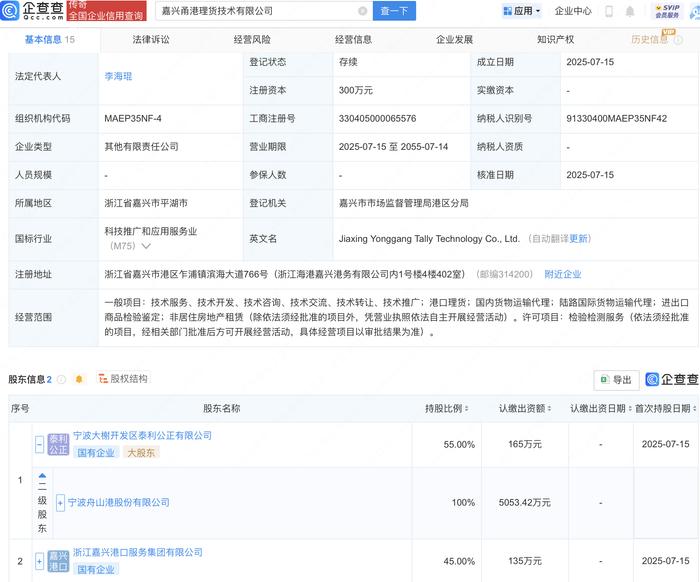Image resolution: width=700 pixels, height=582 pixels.
Task: Open 宁波大榭开发区泰利公正有限公司 link
Action: (142, 436)
